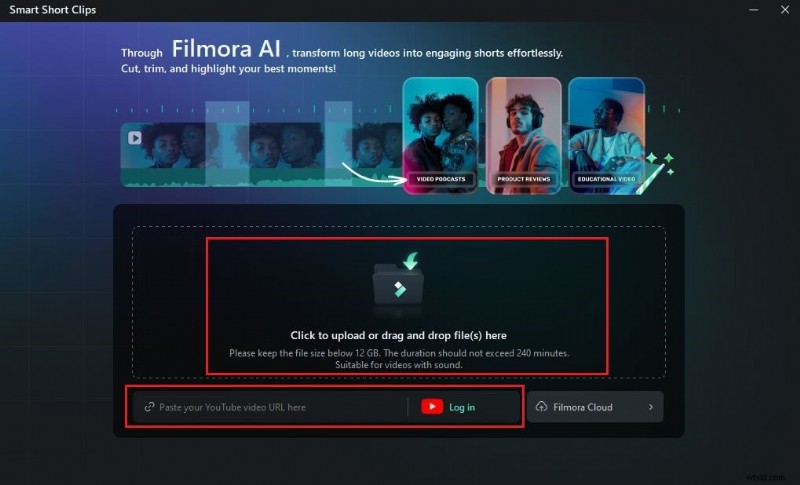Expand the Filmora Cloud chevron arrow
The image size is (800, 485).
tap(651, 407)
